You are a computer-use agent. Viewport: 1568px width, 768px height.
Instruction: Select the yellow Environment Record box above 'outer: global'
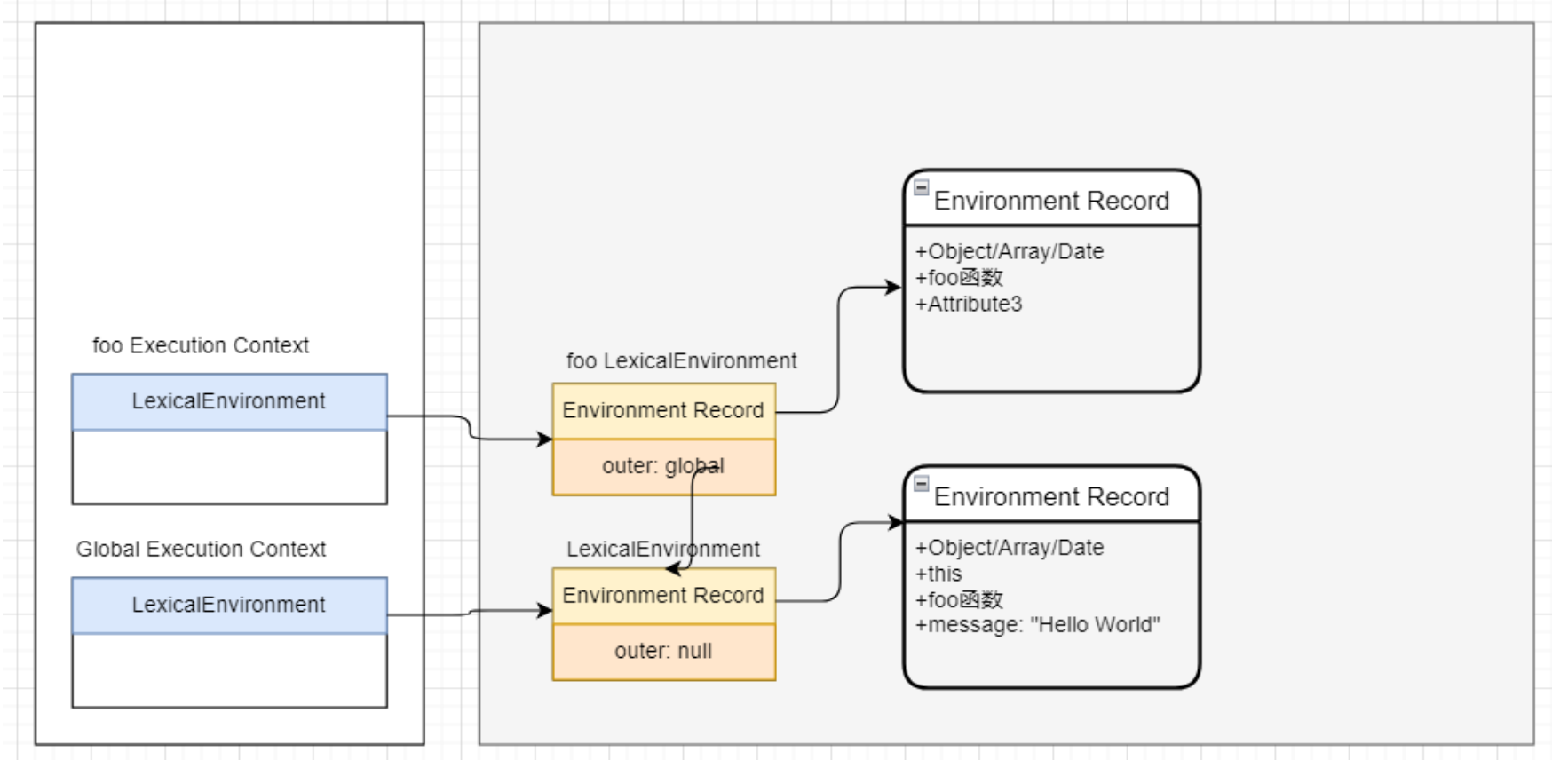coord(663,410)
